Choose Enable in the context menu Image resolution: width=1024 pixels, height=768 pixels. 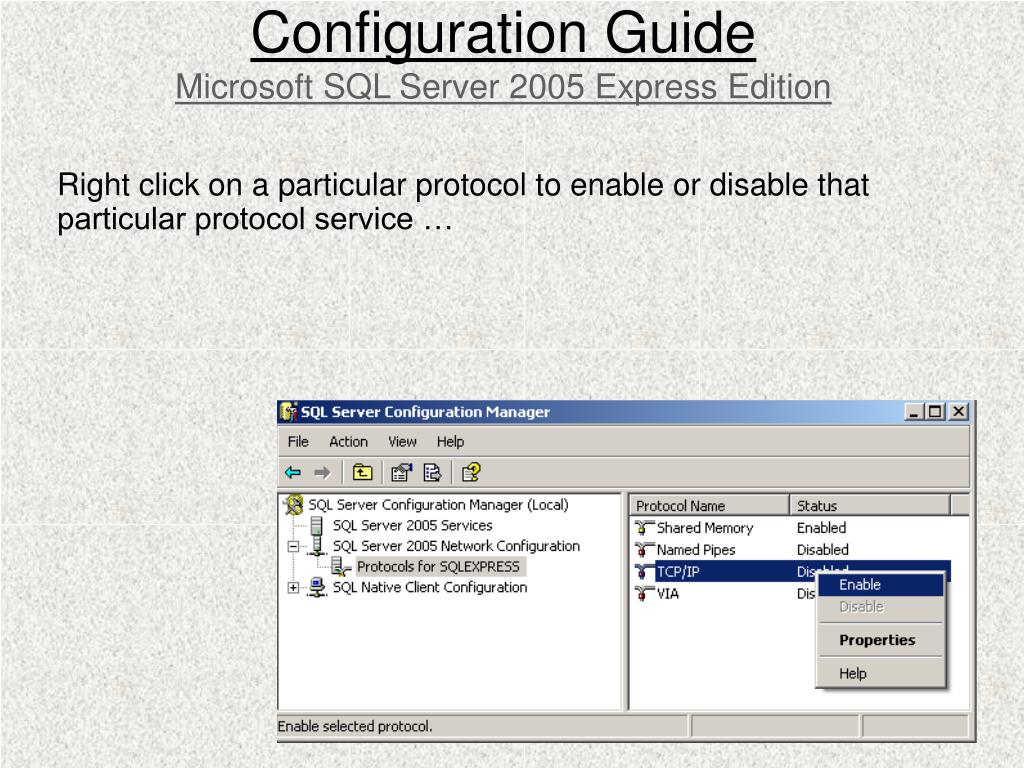880,585
